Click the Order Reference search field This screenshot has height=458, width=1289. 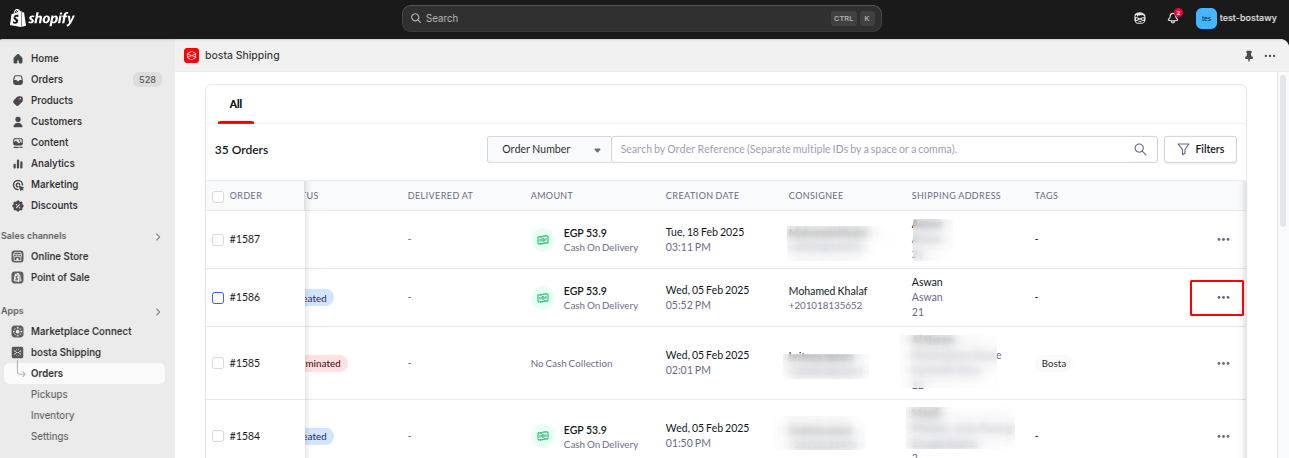pos(875,149)
